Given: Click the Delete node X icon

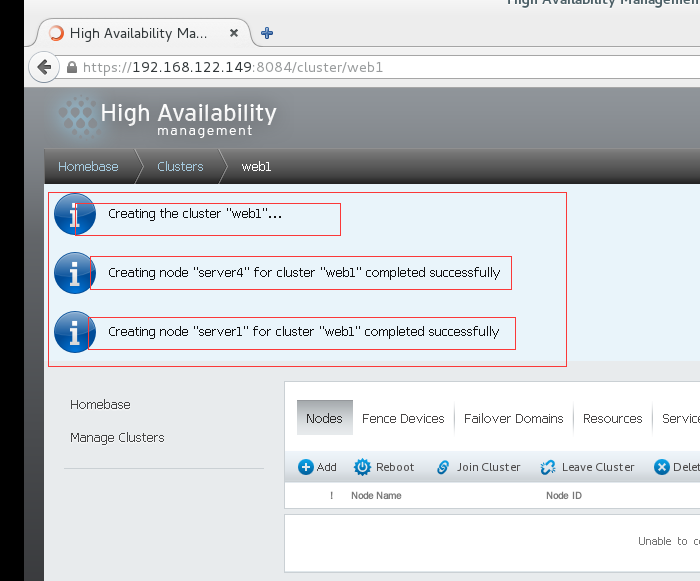Looking at the screenshot, I should (x=661, y=467).
